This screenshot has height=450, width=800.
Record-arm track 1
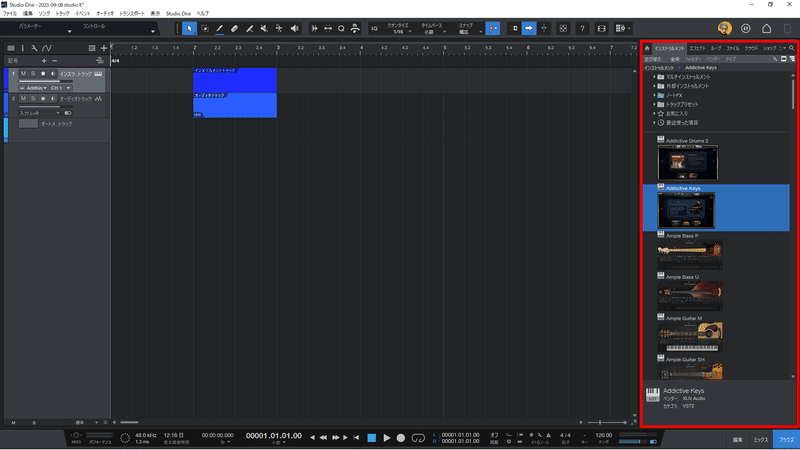[x=43, y=73]
